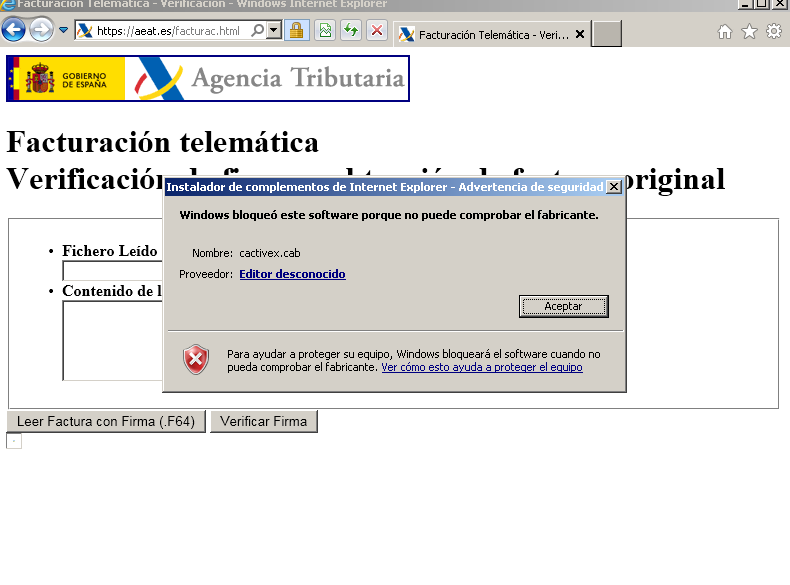The image size is (790, 585).
Task: Click the 'Fichero Leído' label
Action: (x=109, y=251)
